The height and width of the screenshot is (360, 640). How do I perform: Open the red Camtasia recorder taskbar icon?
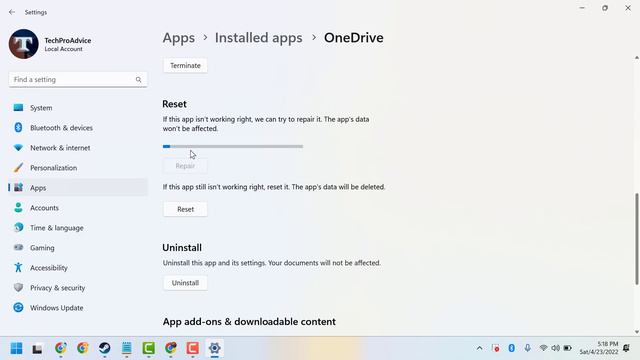point(193,348)
